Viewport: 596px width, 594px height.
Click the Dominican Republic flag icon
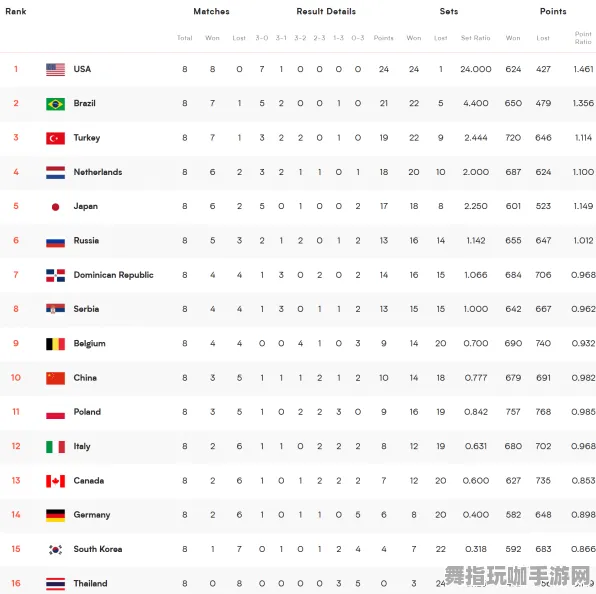(55, 276)
